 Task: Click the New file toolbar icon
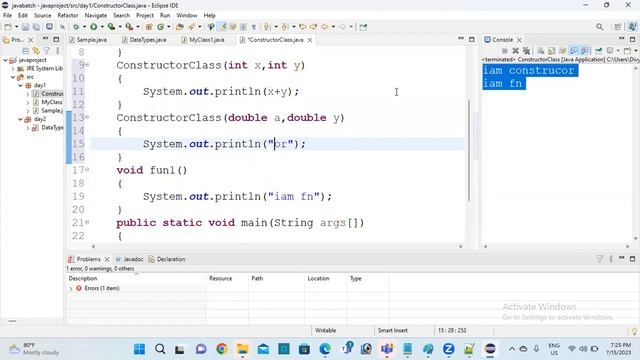pyautogui.click(x=8, y=27)
